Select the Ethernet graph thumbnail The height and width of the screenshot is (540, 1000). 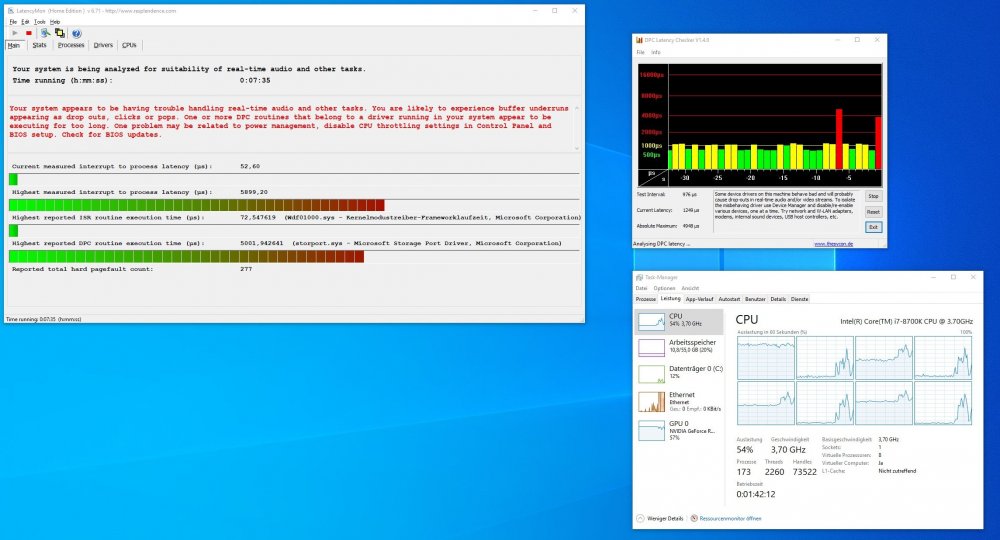(x=651, y=402)
